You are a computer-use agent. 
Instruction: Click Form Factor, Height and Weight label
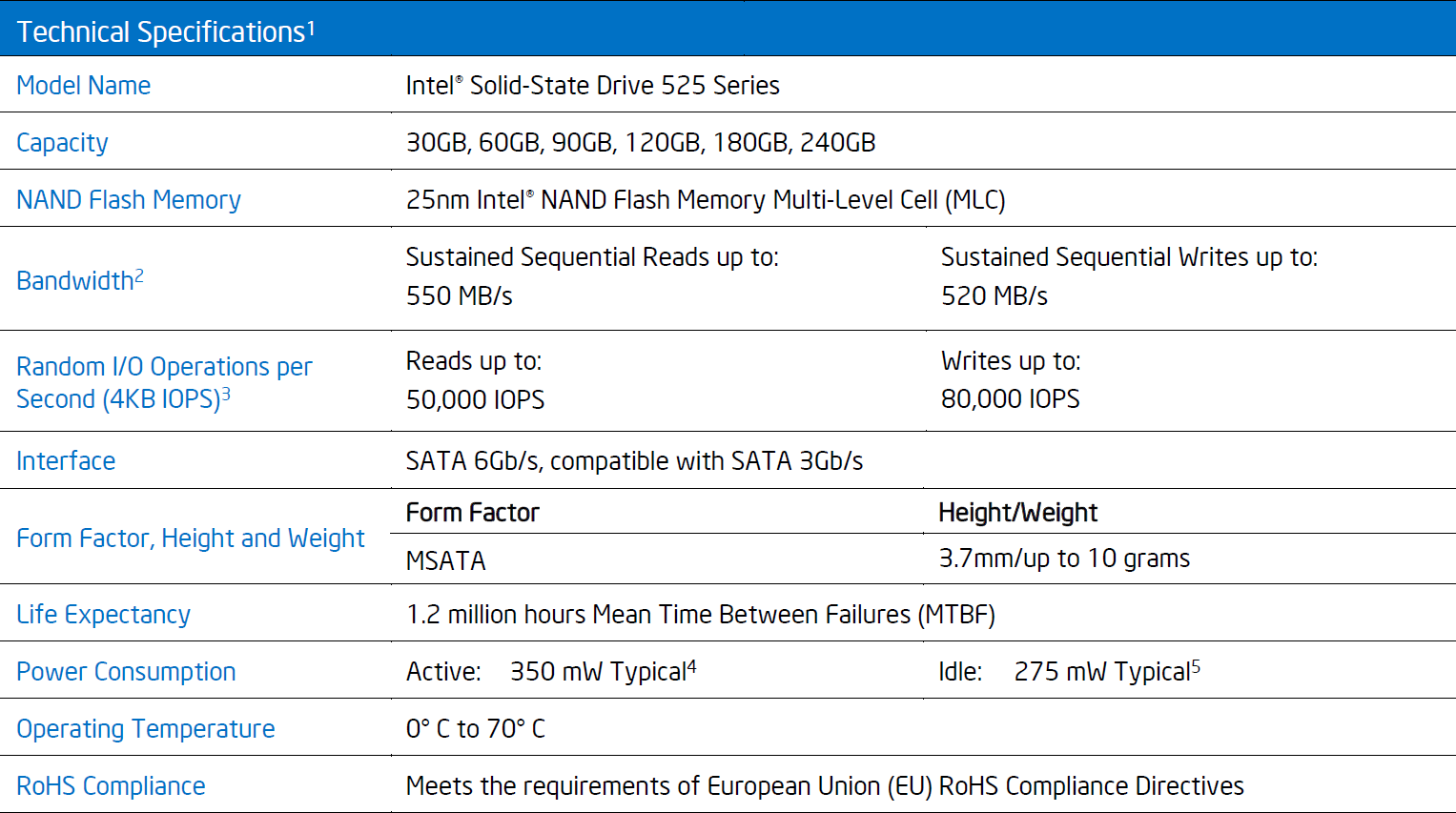pos(191,539)
